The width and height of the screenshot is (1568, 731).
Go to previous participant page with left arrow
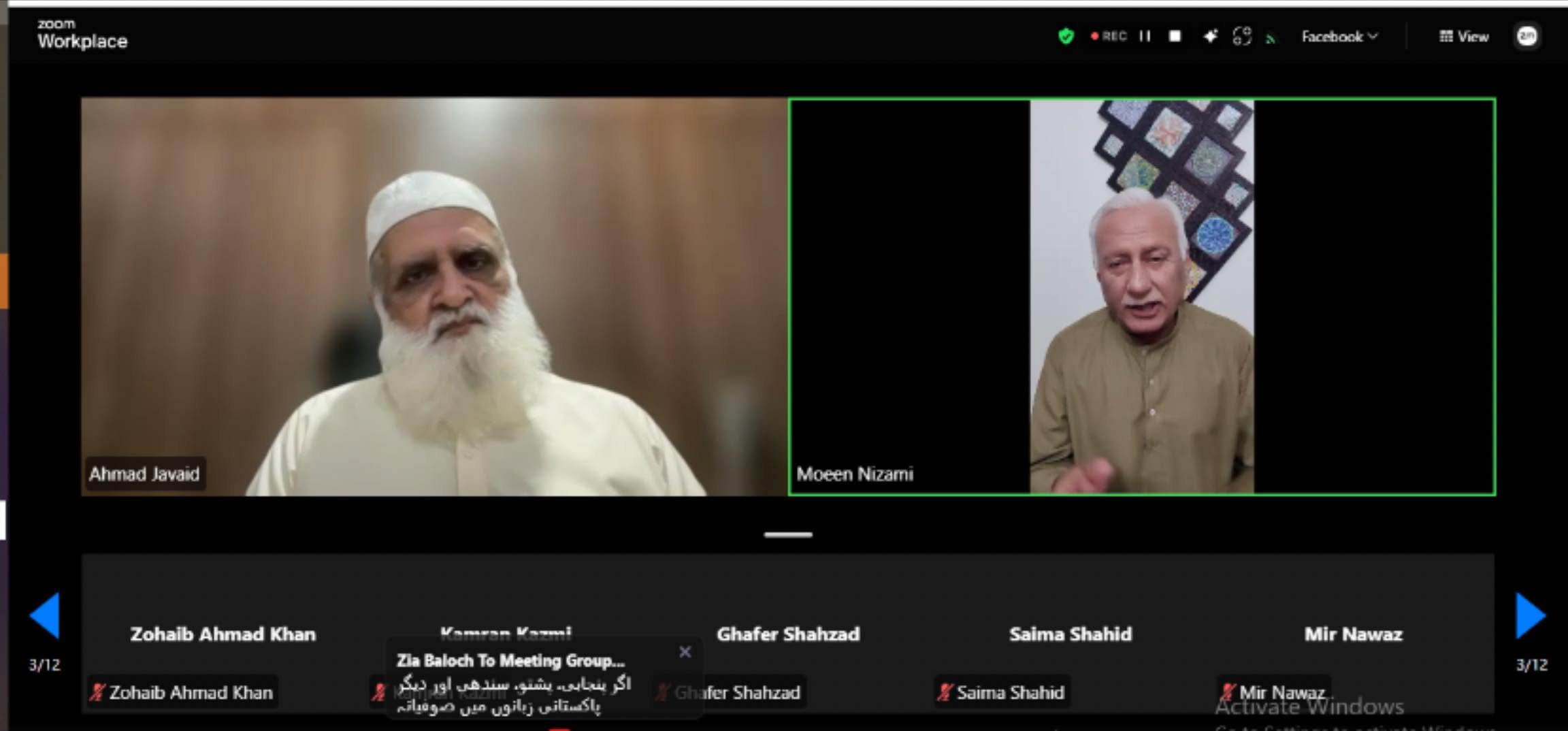point(45,616)
